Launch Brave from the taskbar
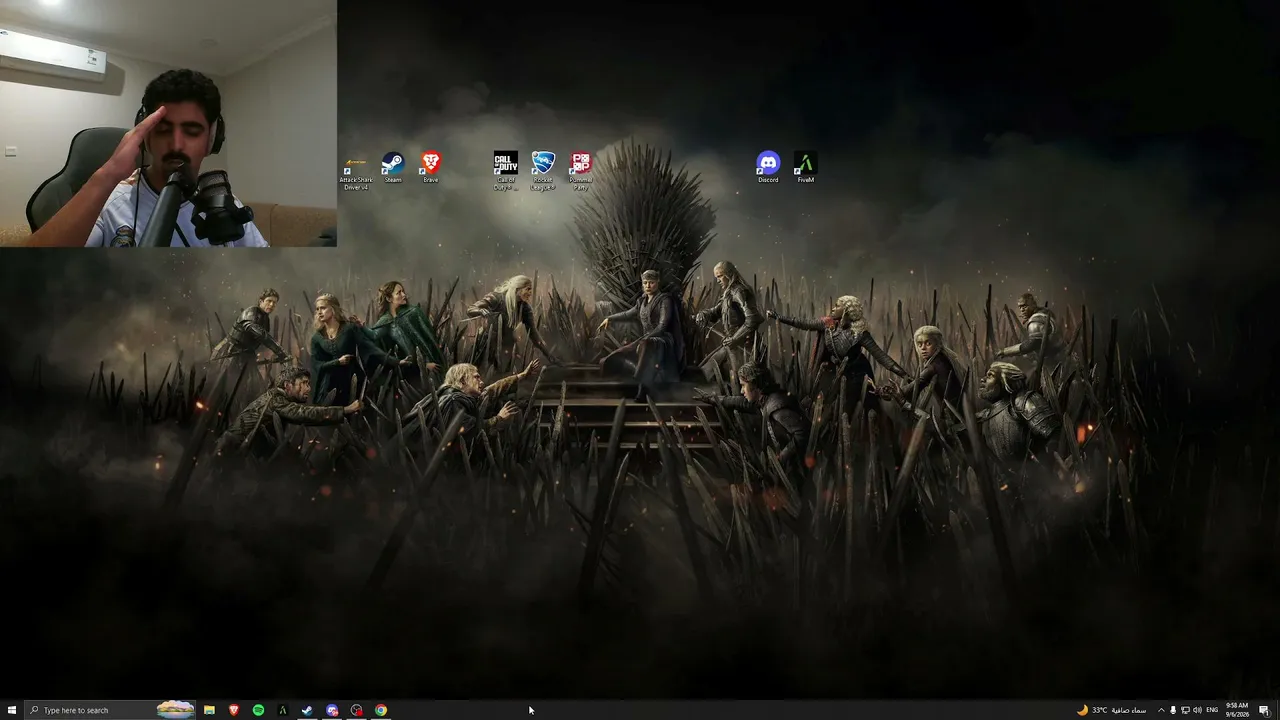This screenshot has height=720, width=1280. (234, 710)
